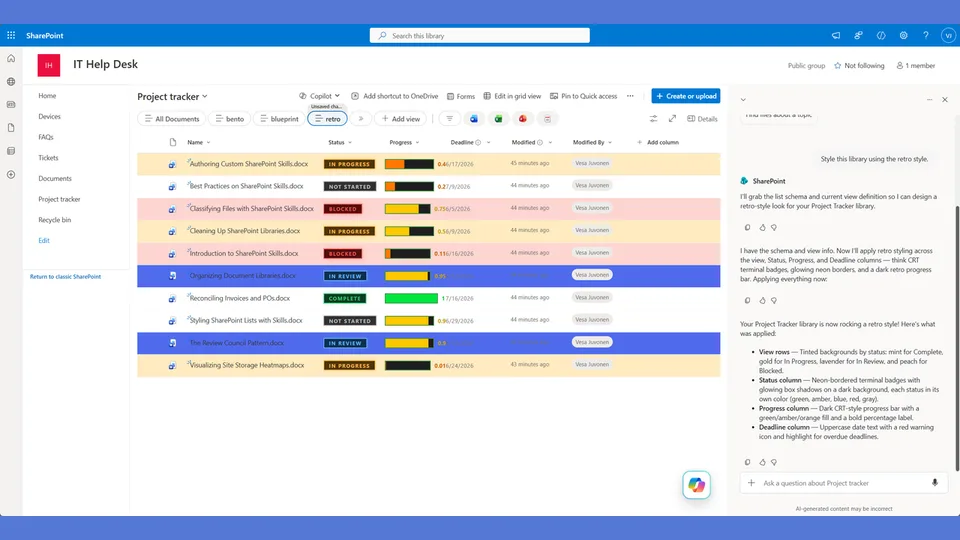Click Add view button
This screenshot has height=540, width=960.
pos(401,119)
